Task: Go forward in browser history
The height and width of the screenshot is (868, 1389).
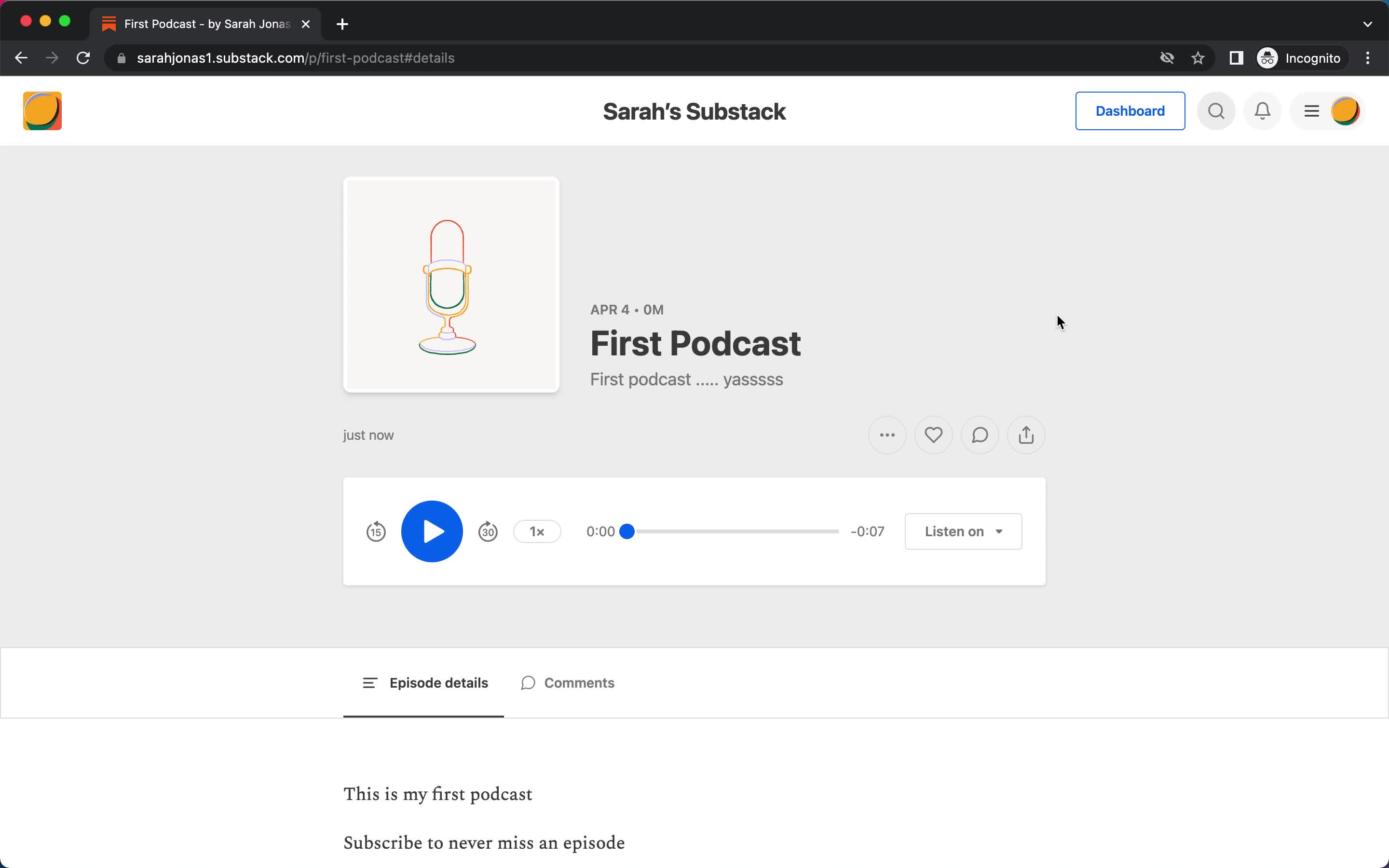Action: (52, 58)
